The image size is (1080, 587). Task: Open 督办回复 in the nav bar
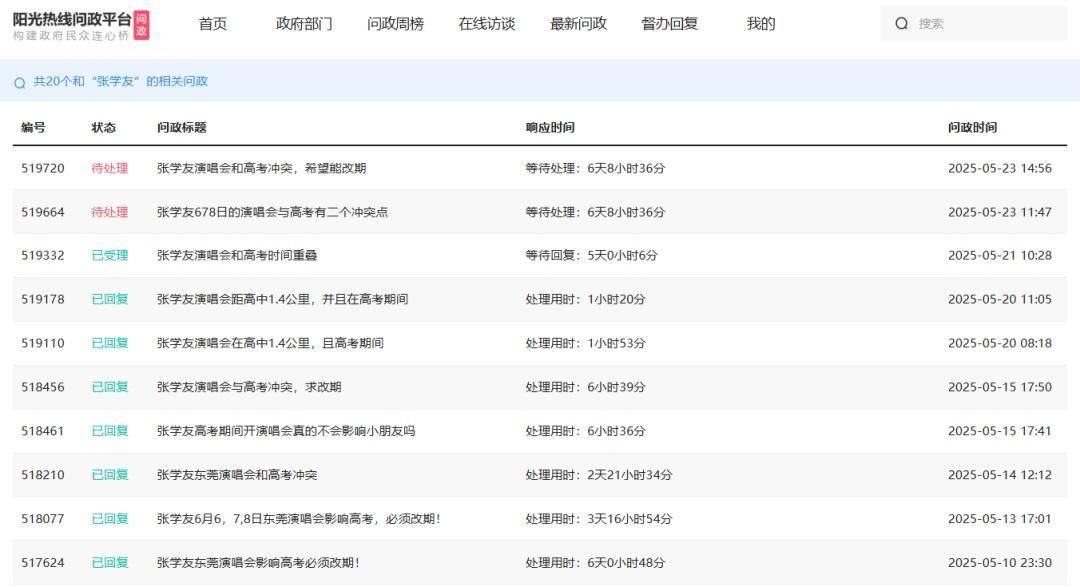(669, 23)
